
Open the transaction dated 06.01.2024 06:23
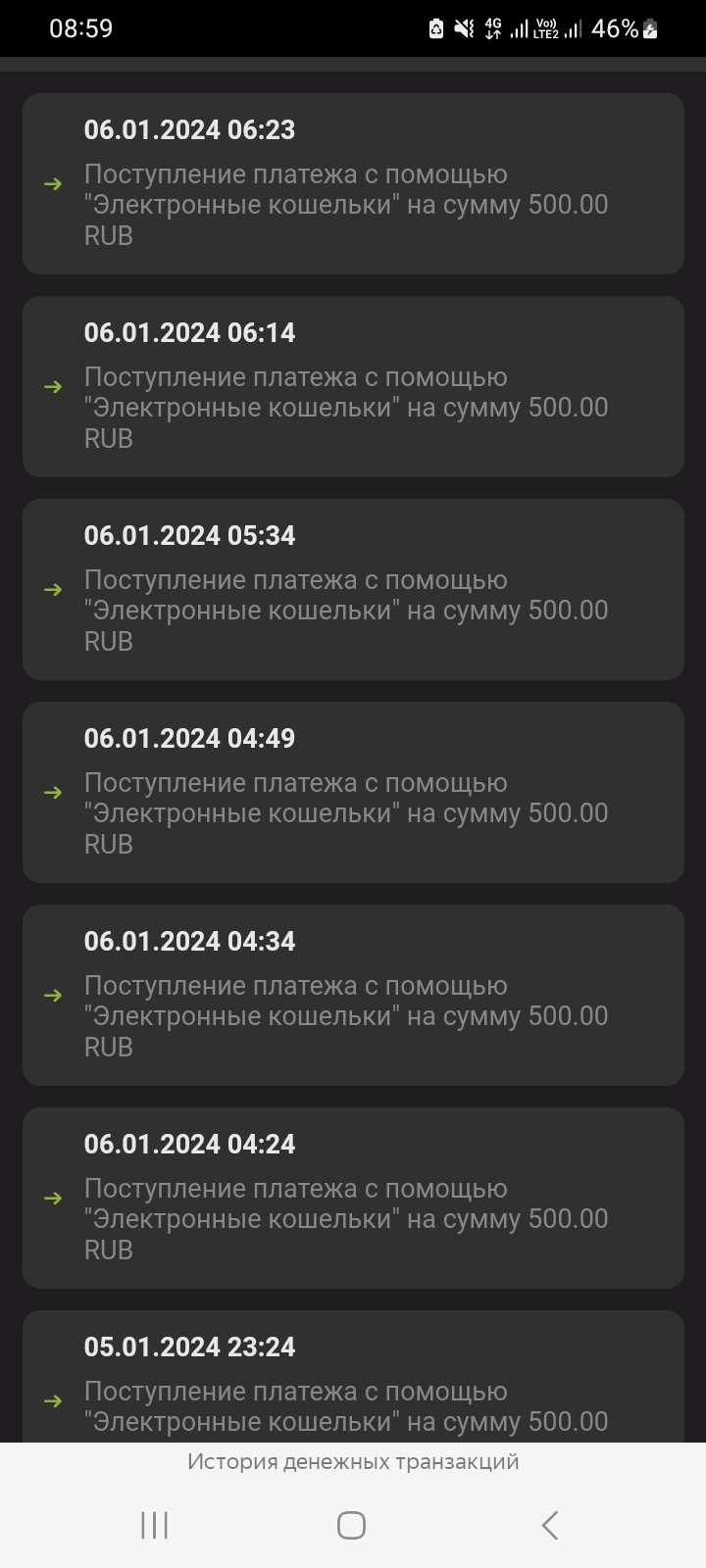point(353,183)
